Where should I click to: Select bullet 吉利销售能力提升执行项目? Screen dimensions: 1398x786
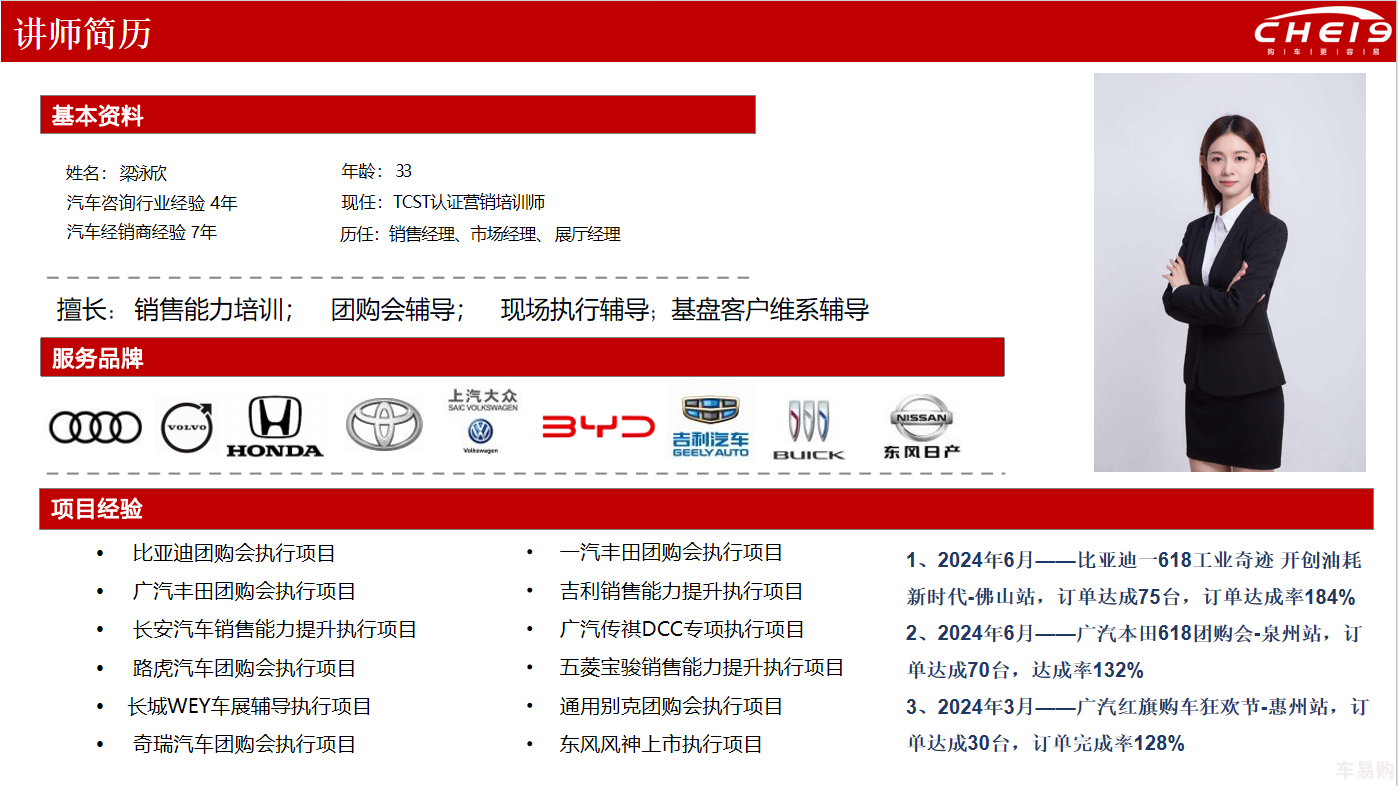click(681, 592)
